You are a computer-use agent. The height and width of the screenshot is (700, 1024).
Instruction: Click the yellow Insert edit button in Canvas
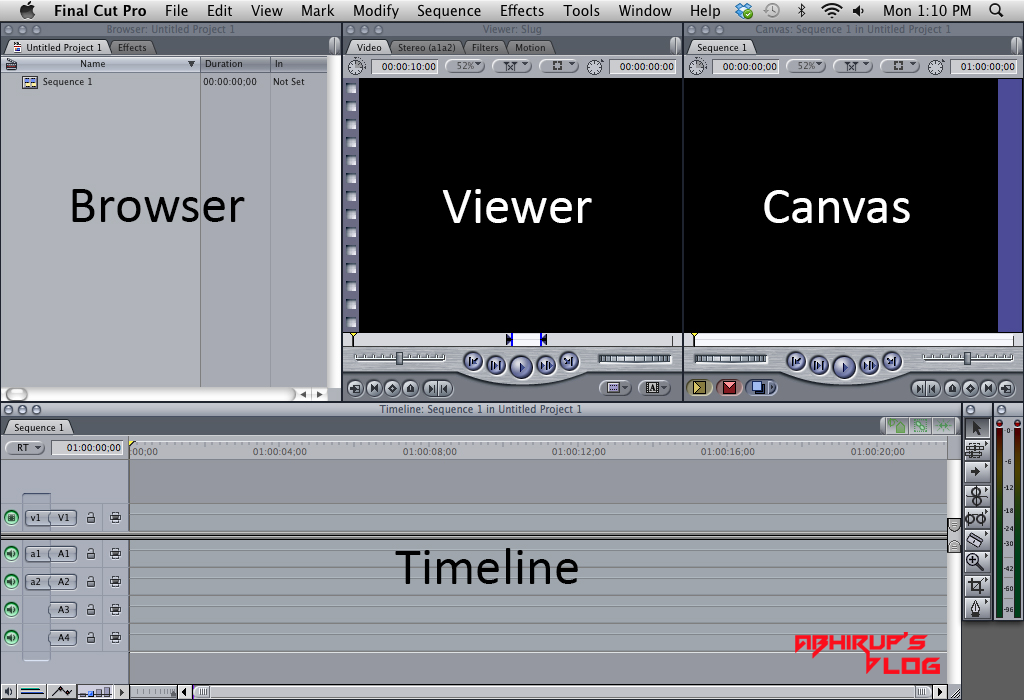698,386
